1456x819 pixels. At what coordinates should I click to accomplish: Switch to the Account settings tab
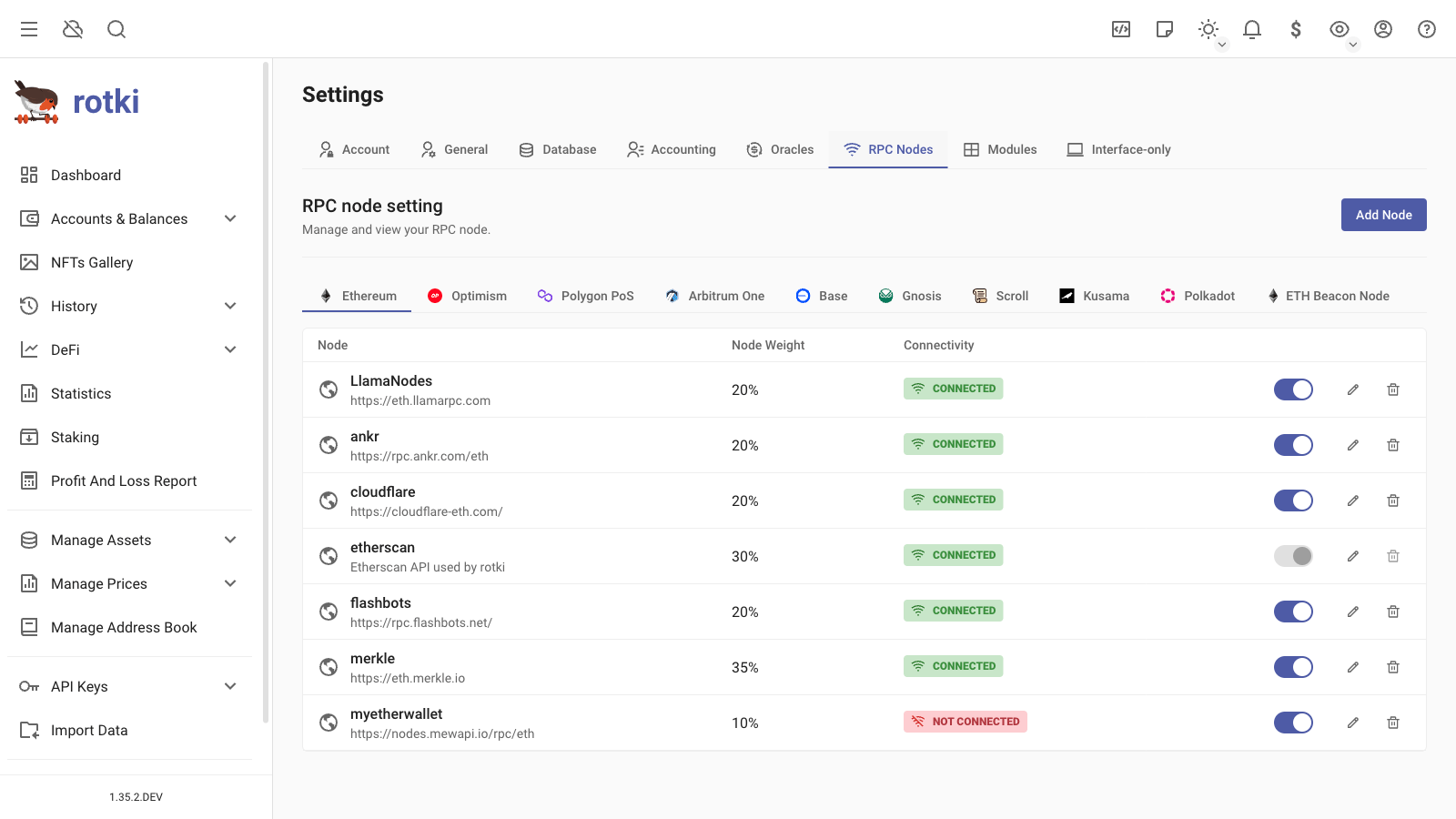(354, 149)
